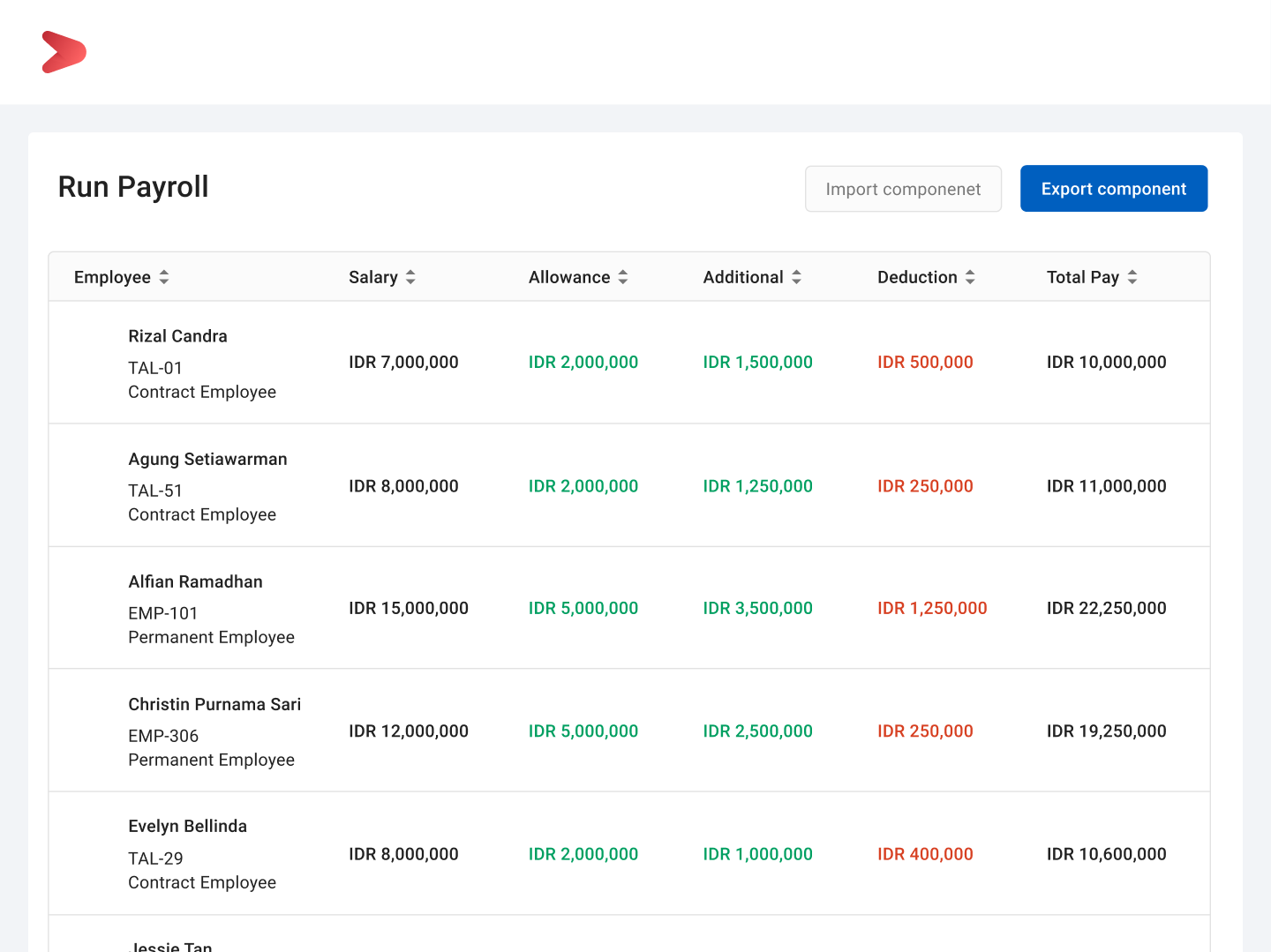The width and height of the screenshot is (1271, 952).
Task: Click Evelyn Bellinda's additional IDR 1,000,000
Action: [x=757, y=854]
